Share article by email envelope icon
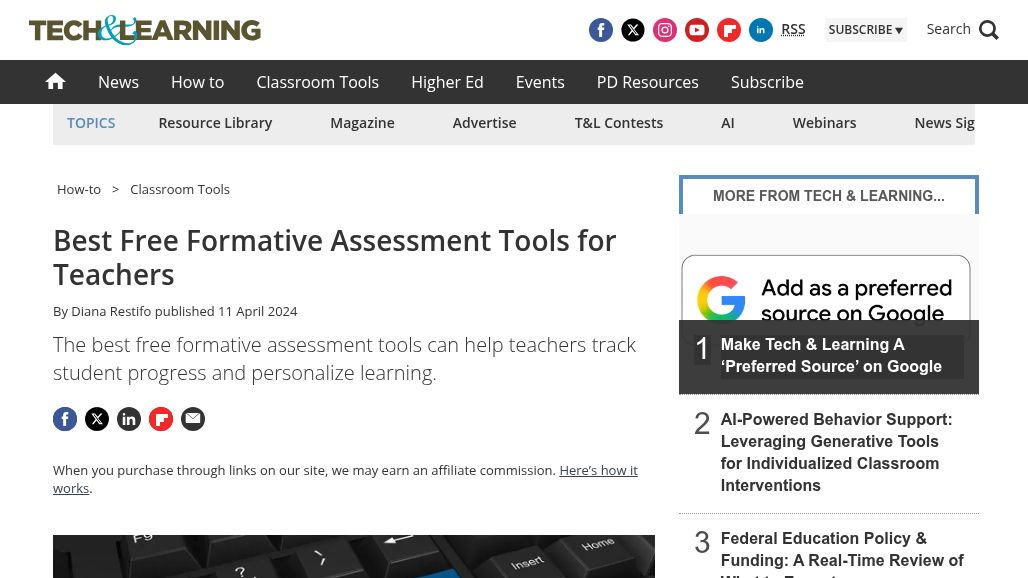 point(193,419)
